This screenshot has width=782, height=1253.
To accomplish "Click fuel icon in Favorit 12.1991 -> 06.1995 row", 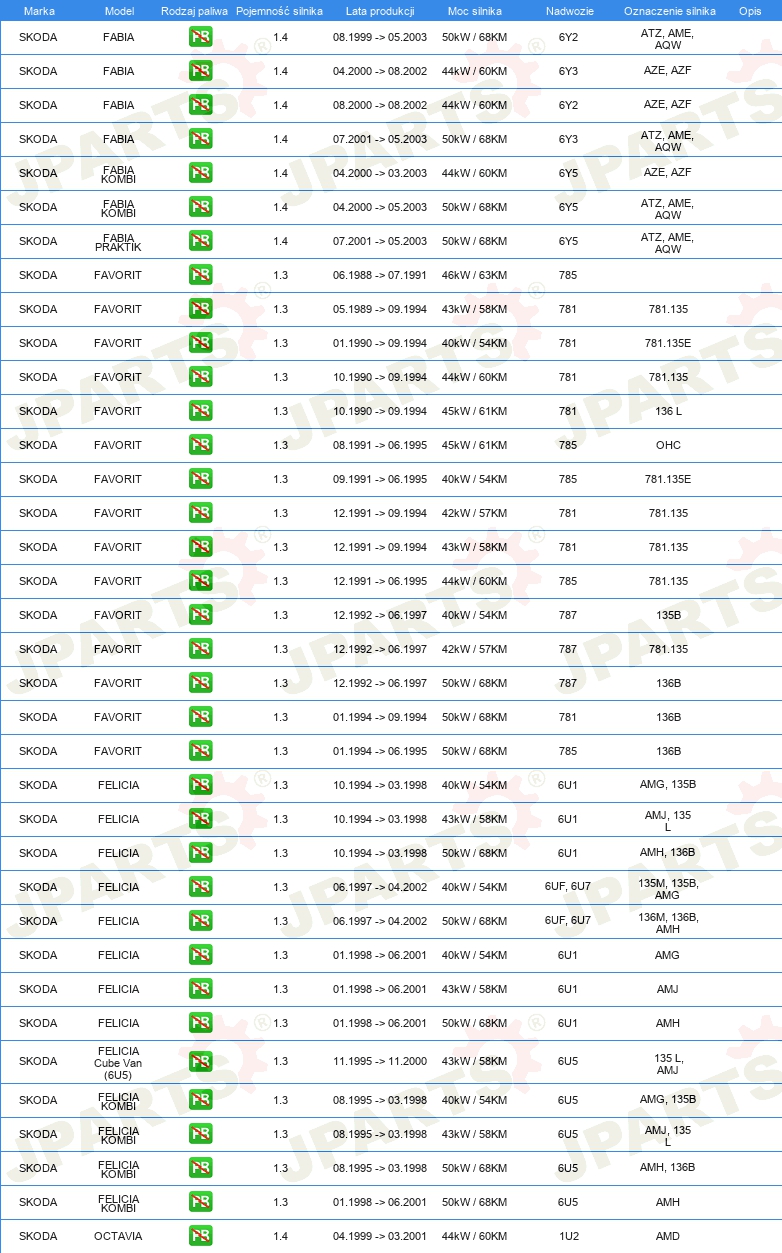I will pyautogui.click(x=200, y=581).
